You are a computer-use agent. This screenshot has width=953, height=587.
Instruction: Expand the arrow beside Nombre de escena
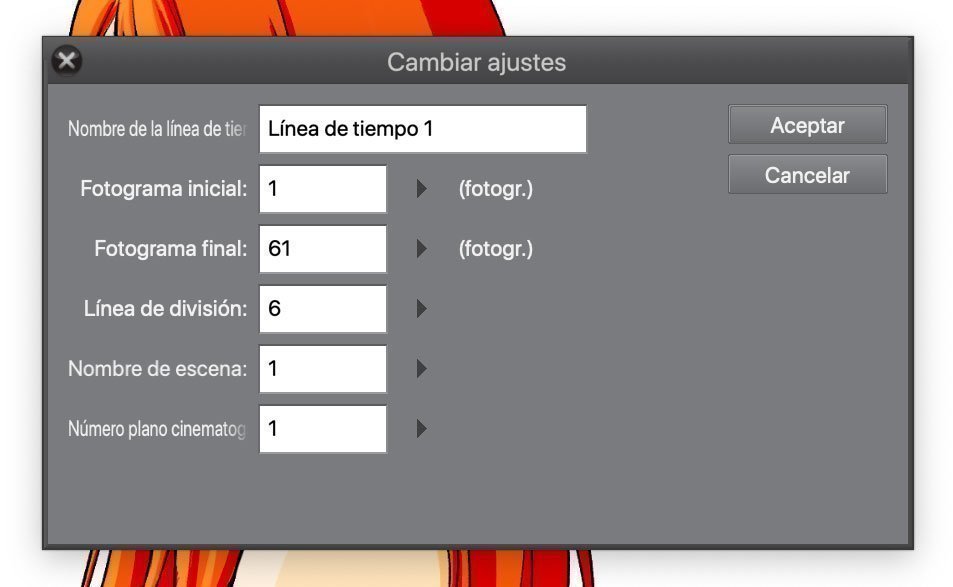tap(421, 369)
